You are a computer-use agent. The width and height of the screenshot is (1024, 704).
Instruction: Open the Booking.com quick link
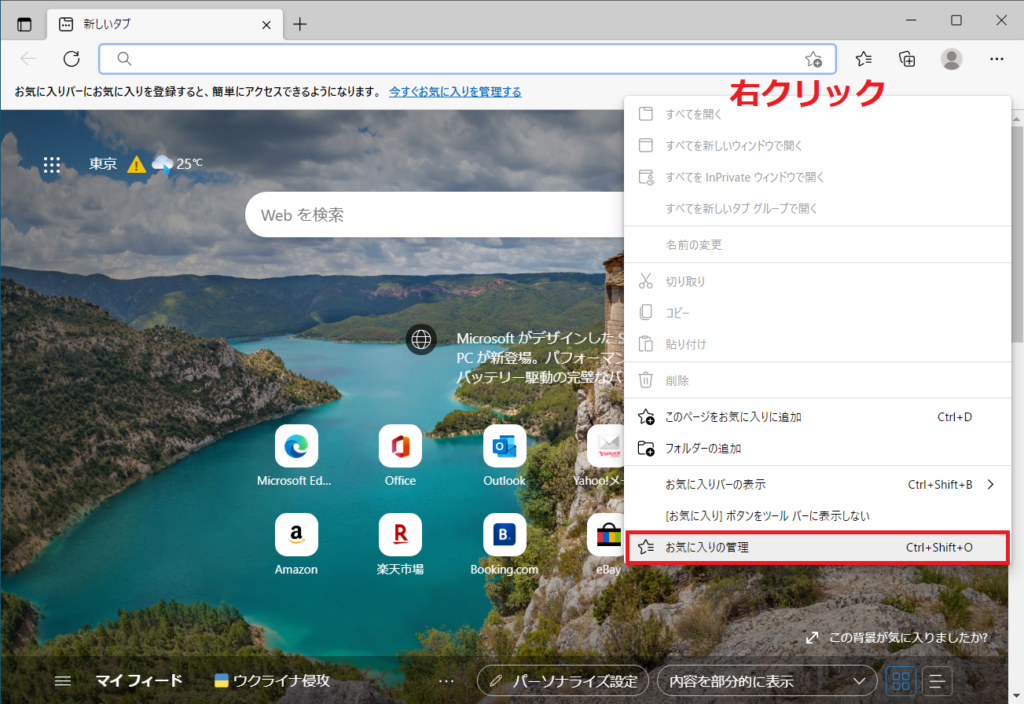pos(504,535)
